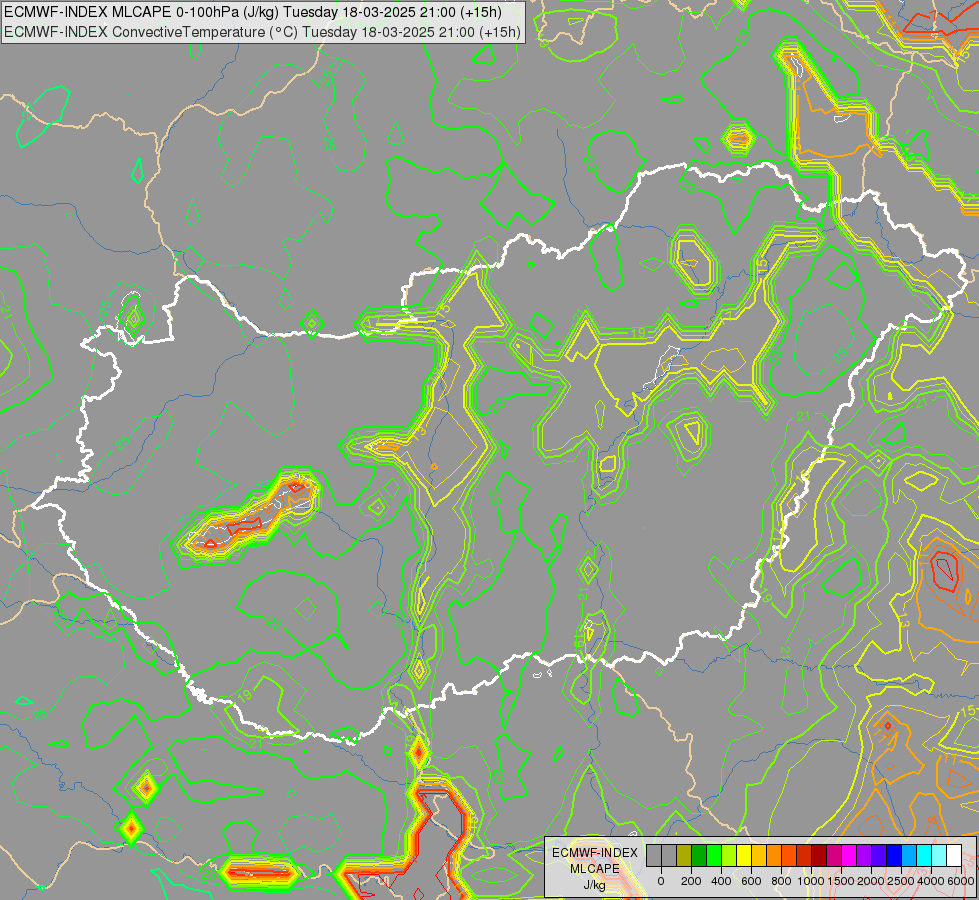Click the white swatch ending the legend
The width and height of the screenshot is (979, 900).
click(953, 856)
